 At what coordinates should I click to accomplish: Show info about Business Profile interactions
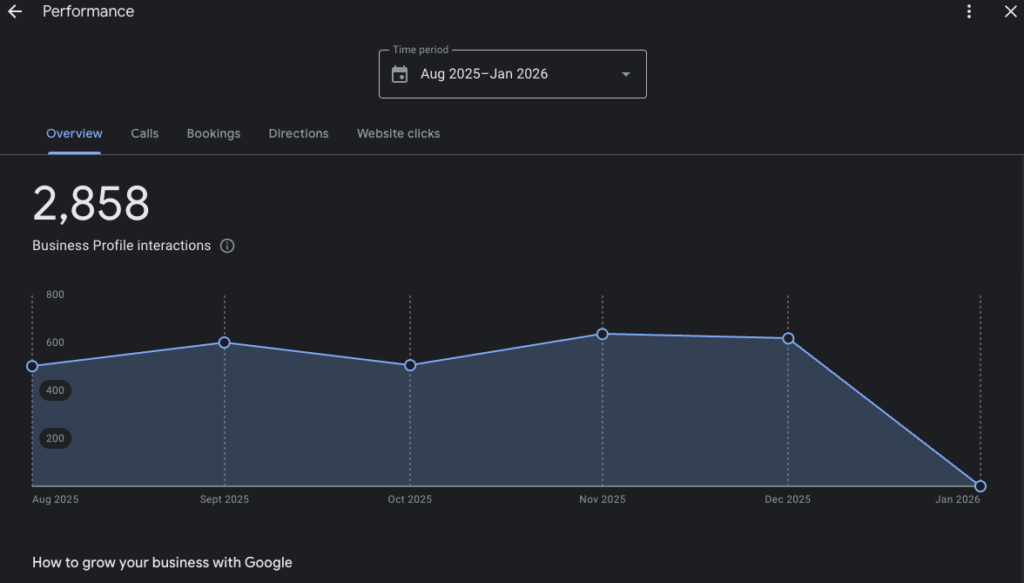(227, 246)
